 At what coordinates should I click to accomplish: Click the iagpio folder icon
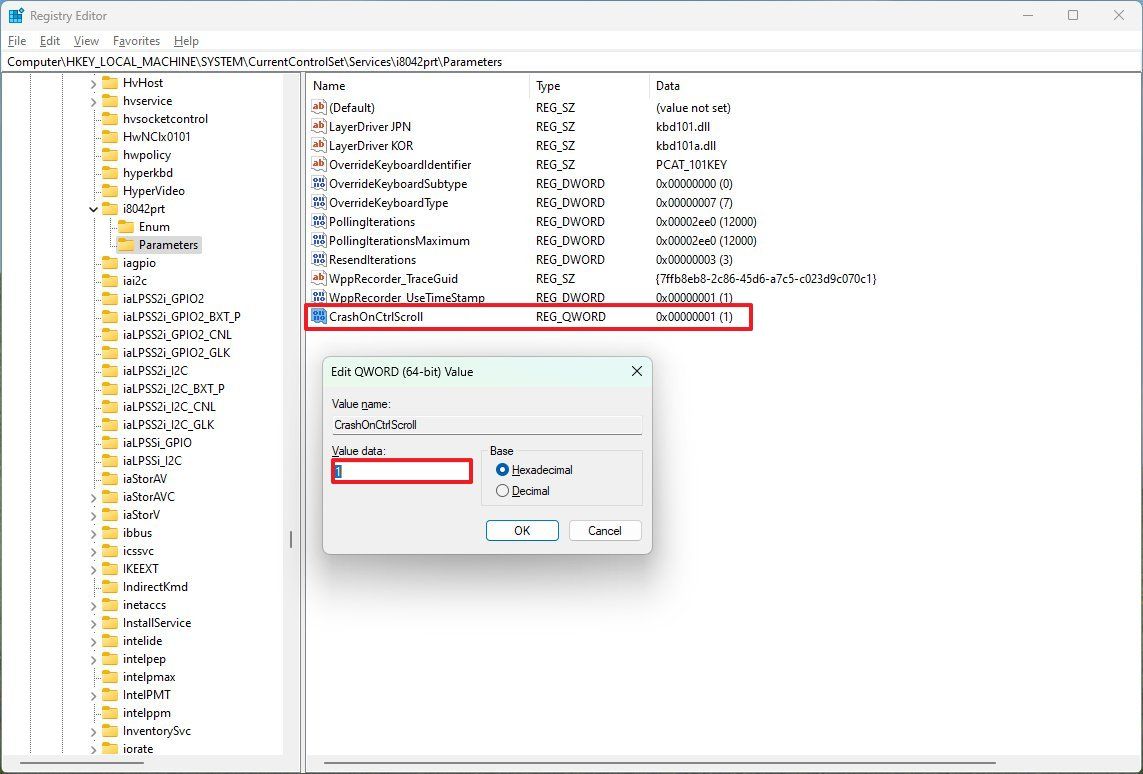pyautogui.click(x=110, y=262)
